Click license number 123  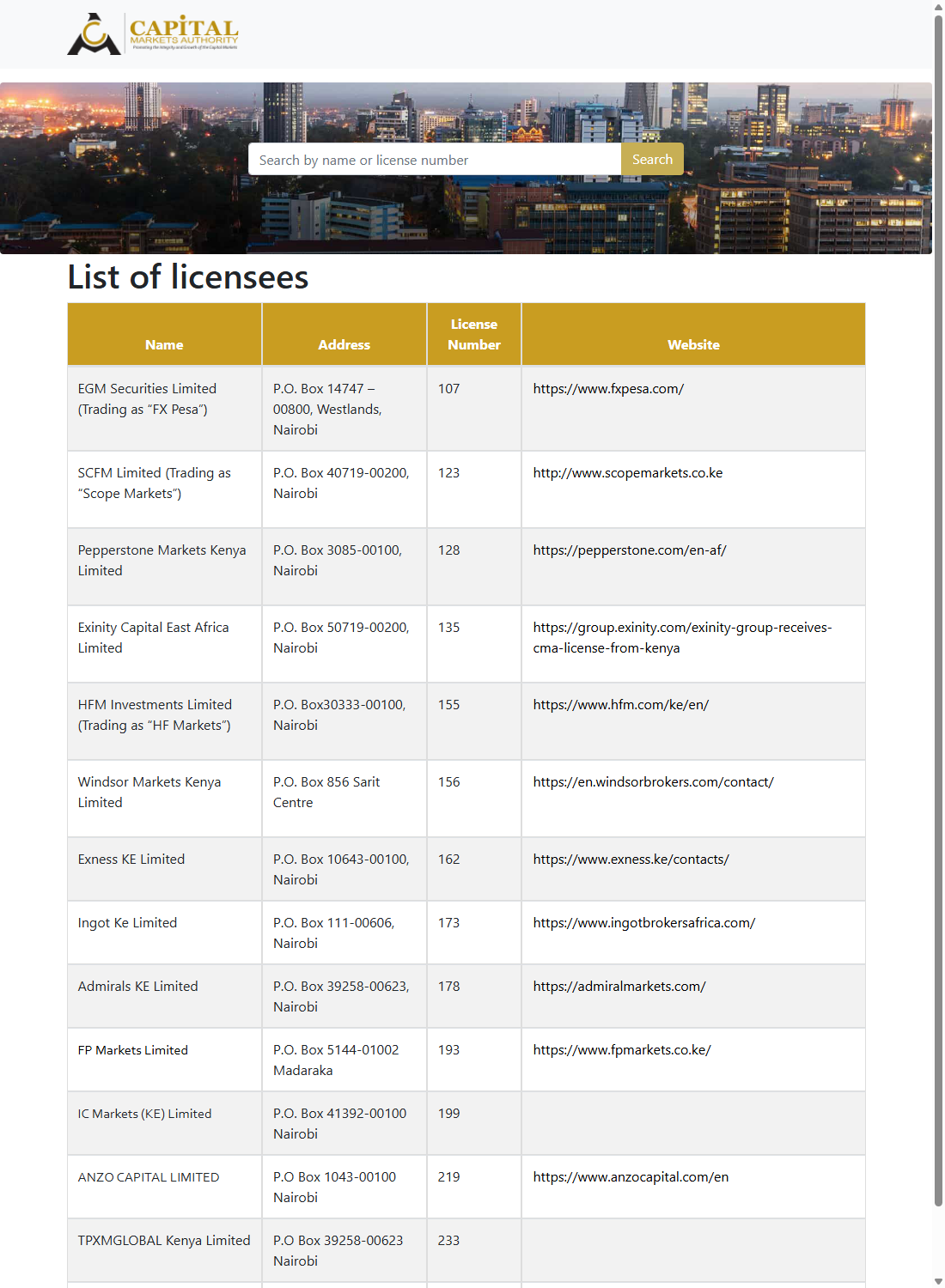point(448,473)
